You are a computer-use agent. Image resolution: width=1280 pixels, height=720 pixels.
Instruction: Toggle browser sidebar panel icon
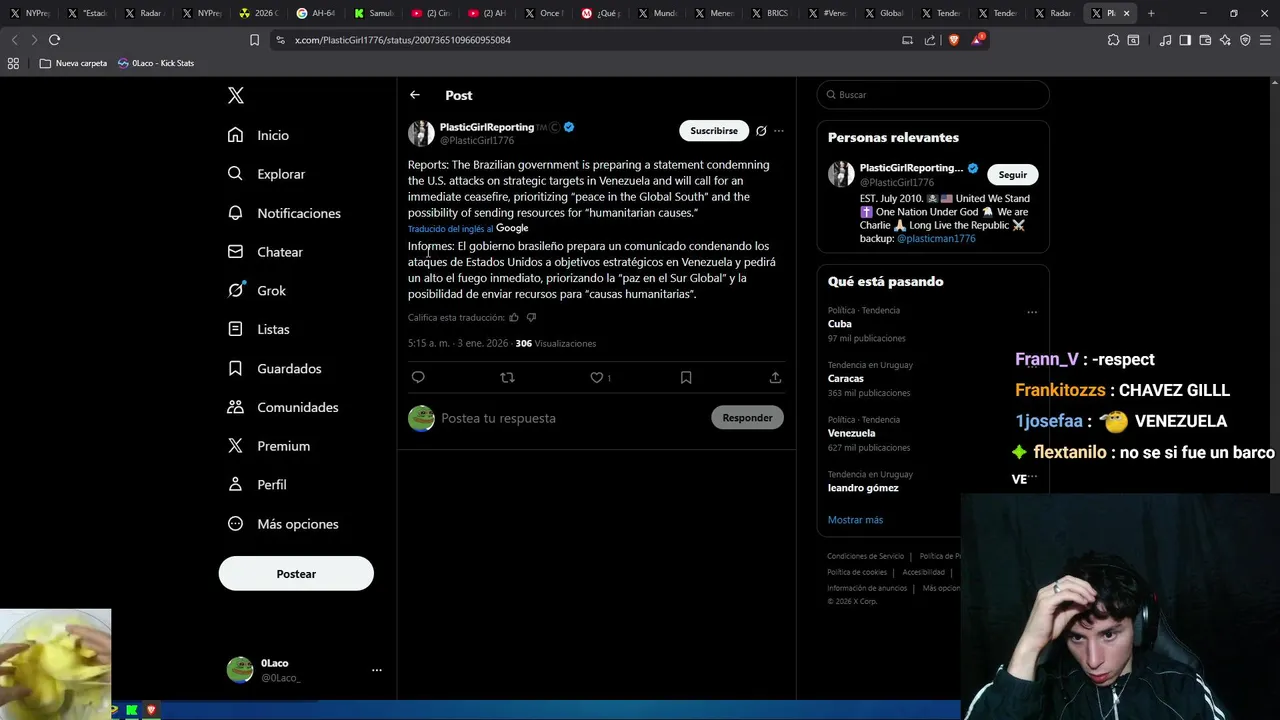tap(1185, 40)
